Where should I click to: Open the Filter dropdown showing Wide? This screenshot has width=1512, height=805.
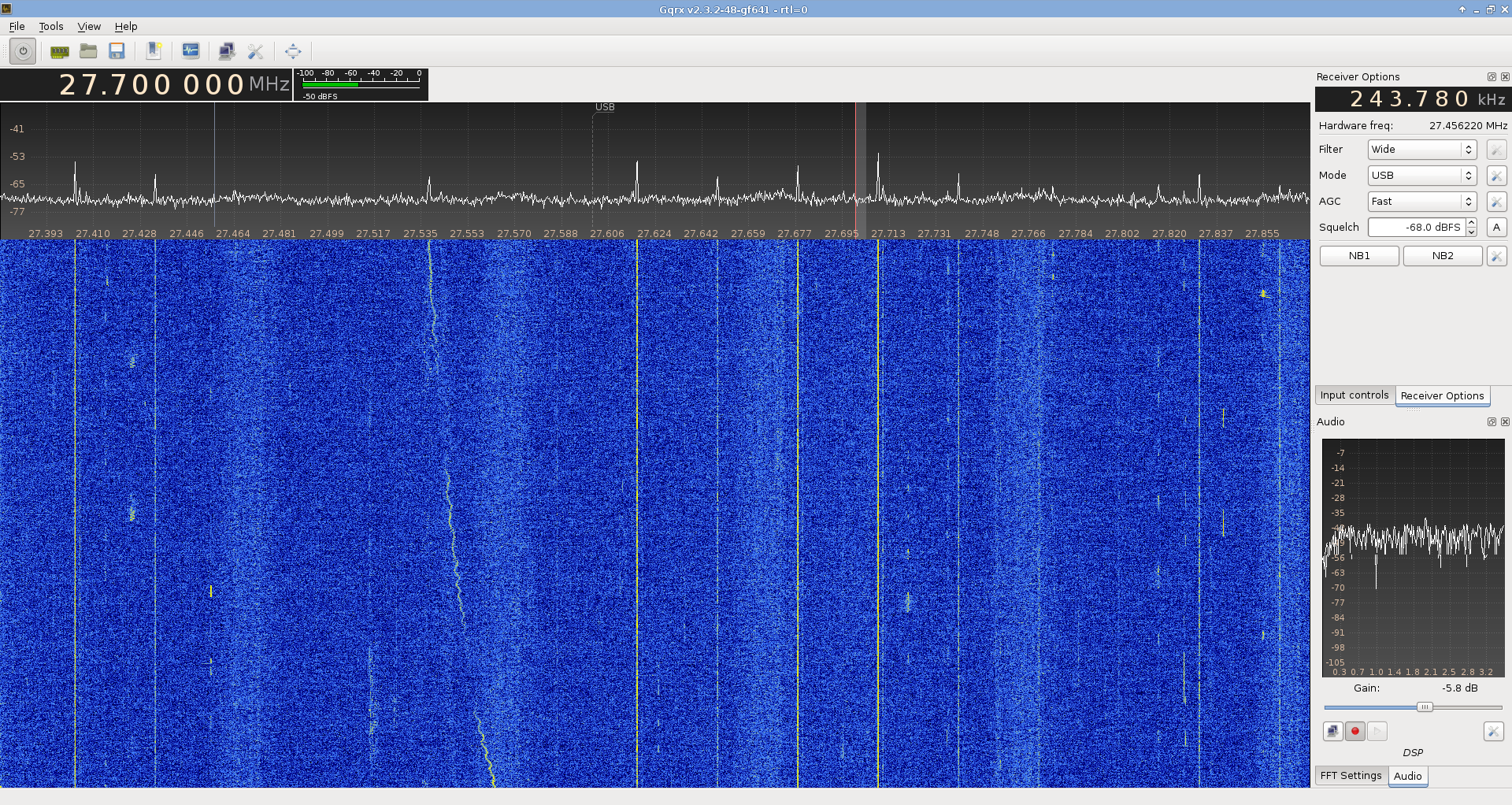[x=1421, y=150]
